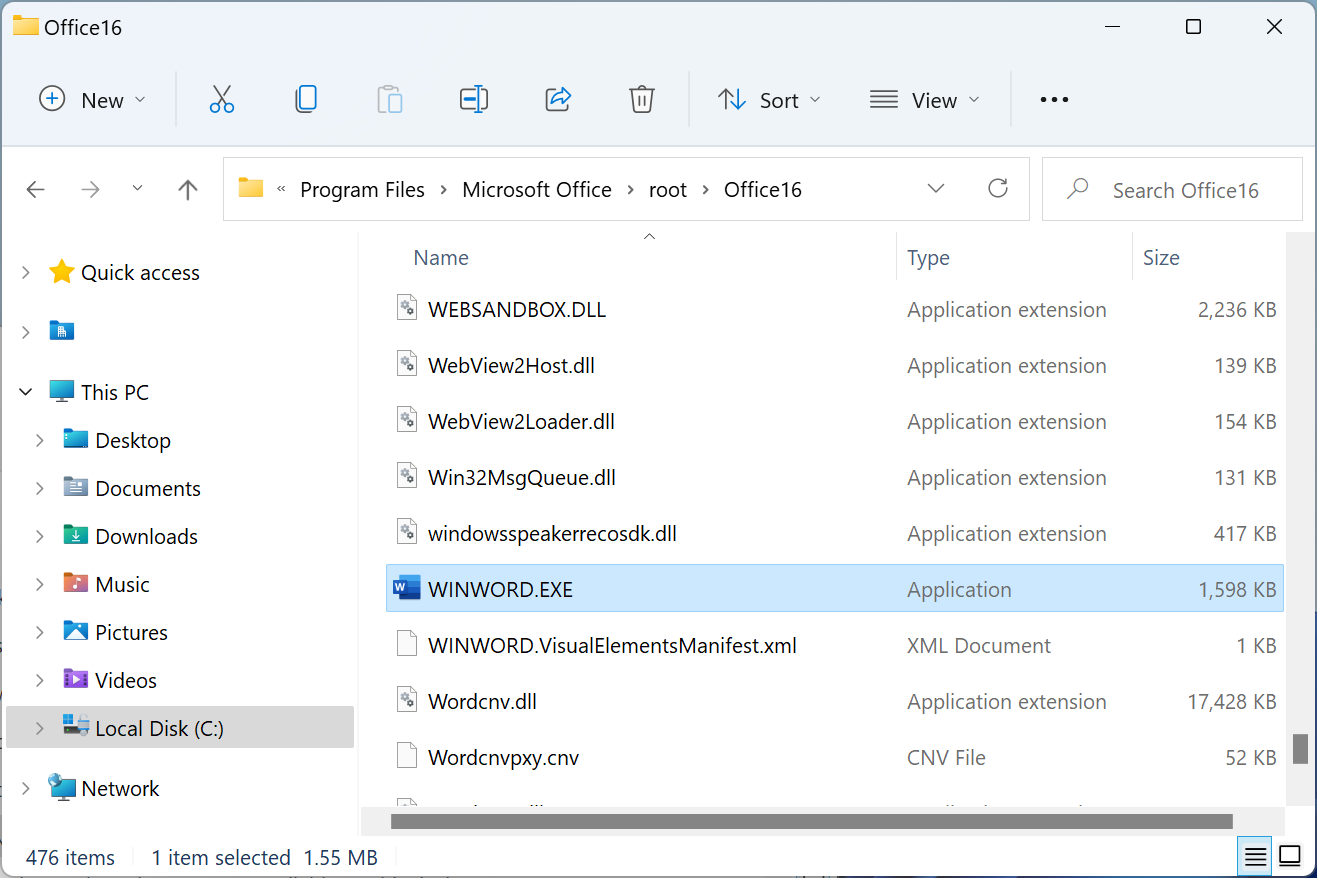The image size is (1317, 878).
Task: Click the WINWORD.EXE Word icon
Action: click(406, 589)
